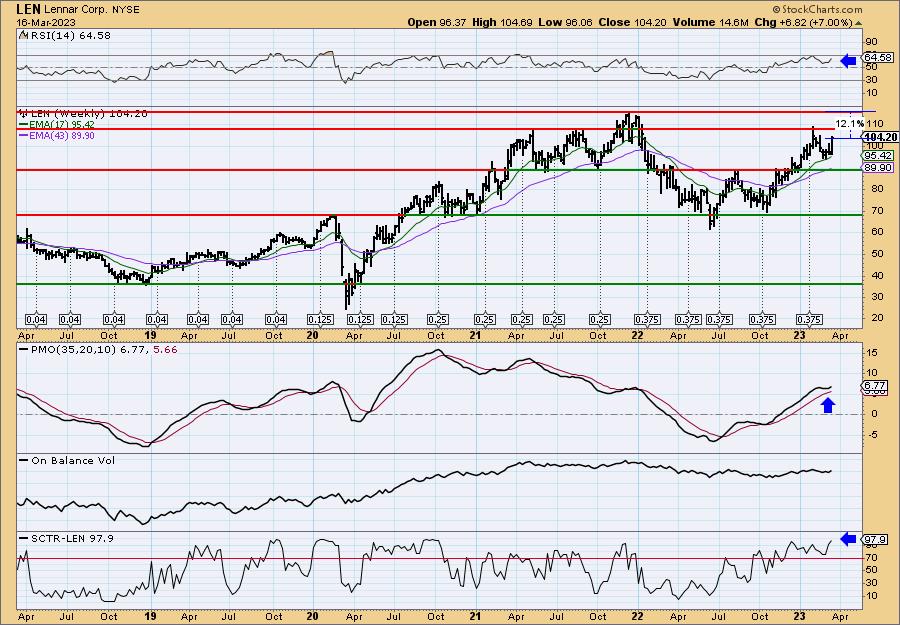Click the RSI(14) 64.58 indicator label

point(69,36)
